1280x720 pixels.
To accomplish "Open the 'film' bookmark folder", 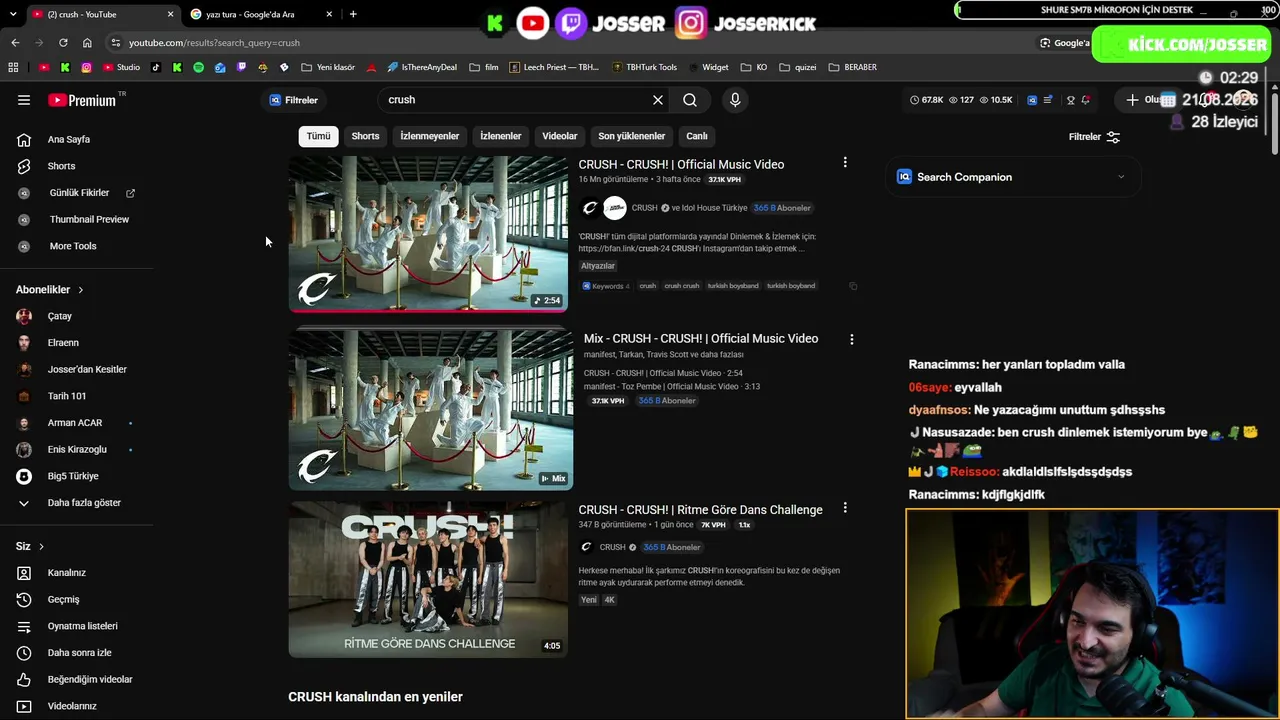I will coord(484,67).
